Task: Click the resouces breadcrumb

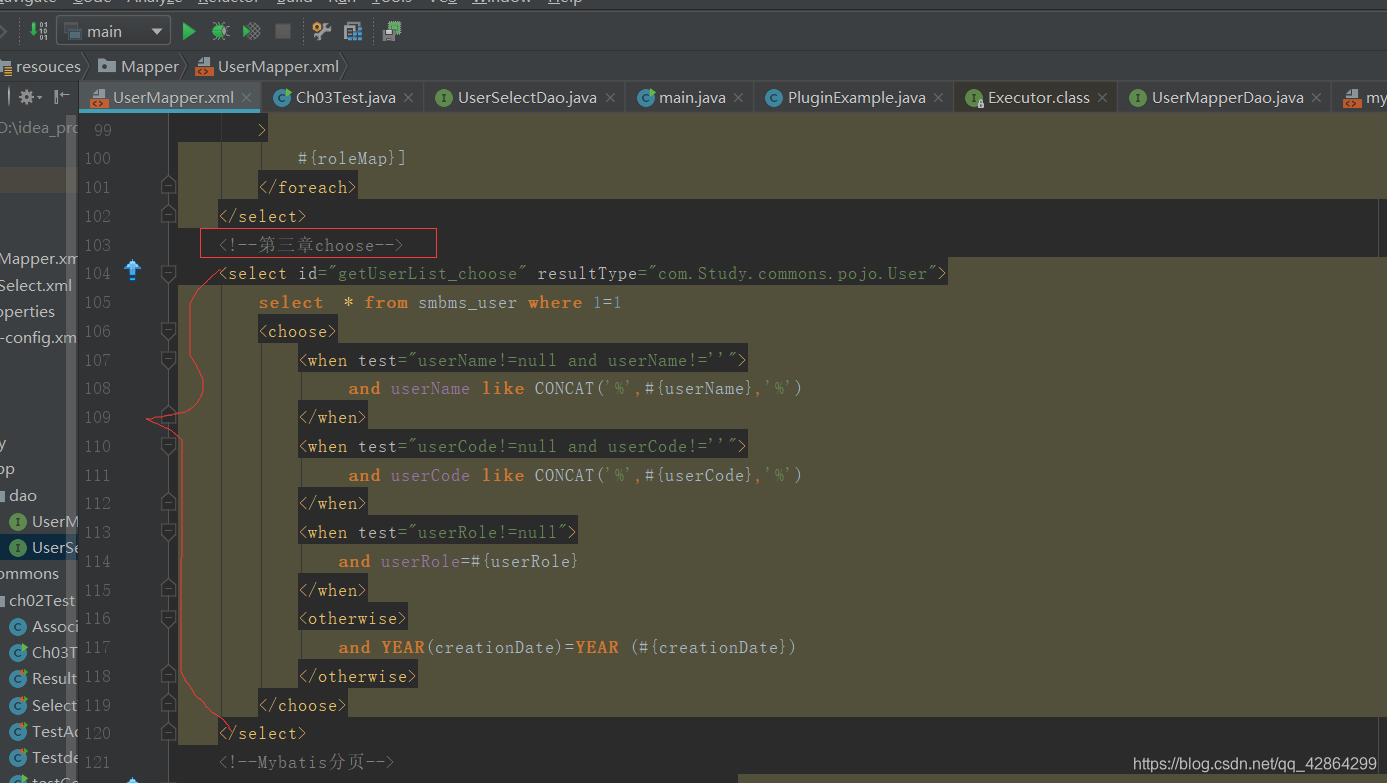Action: (x=40, y=67)
